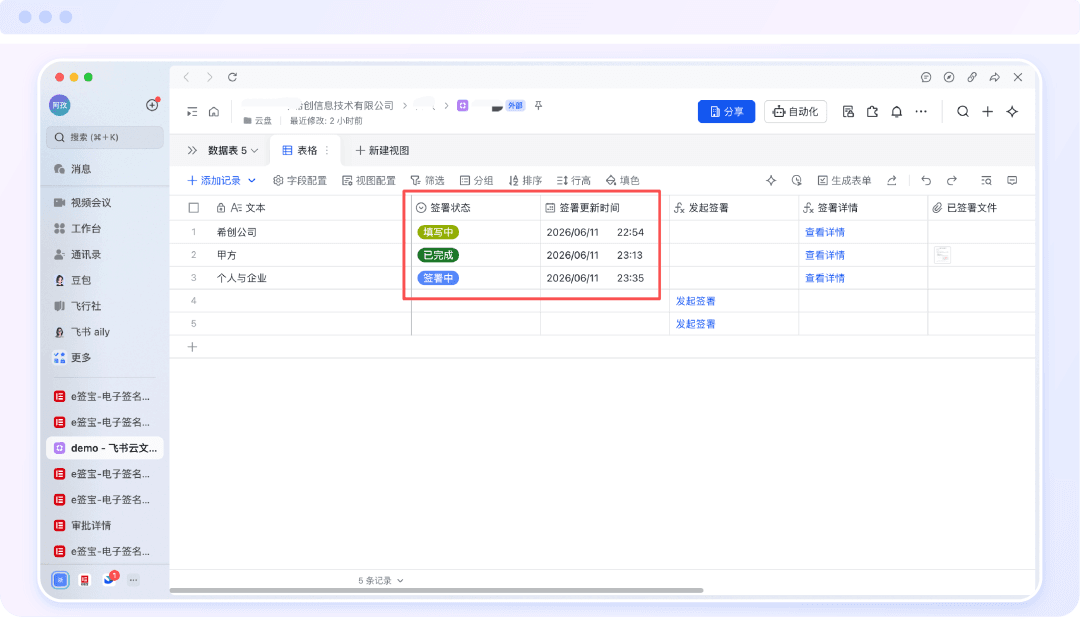Open 视频会议 in the sidebar
Viewport: 1080px width, 626px height.
click(x=105, y=202)
